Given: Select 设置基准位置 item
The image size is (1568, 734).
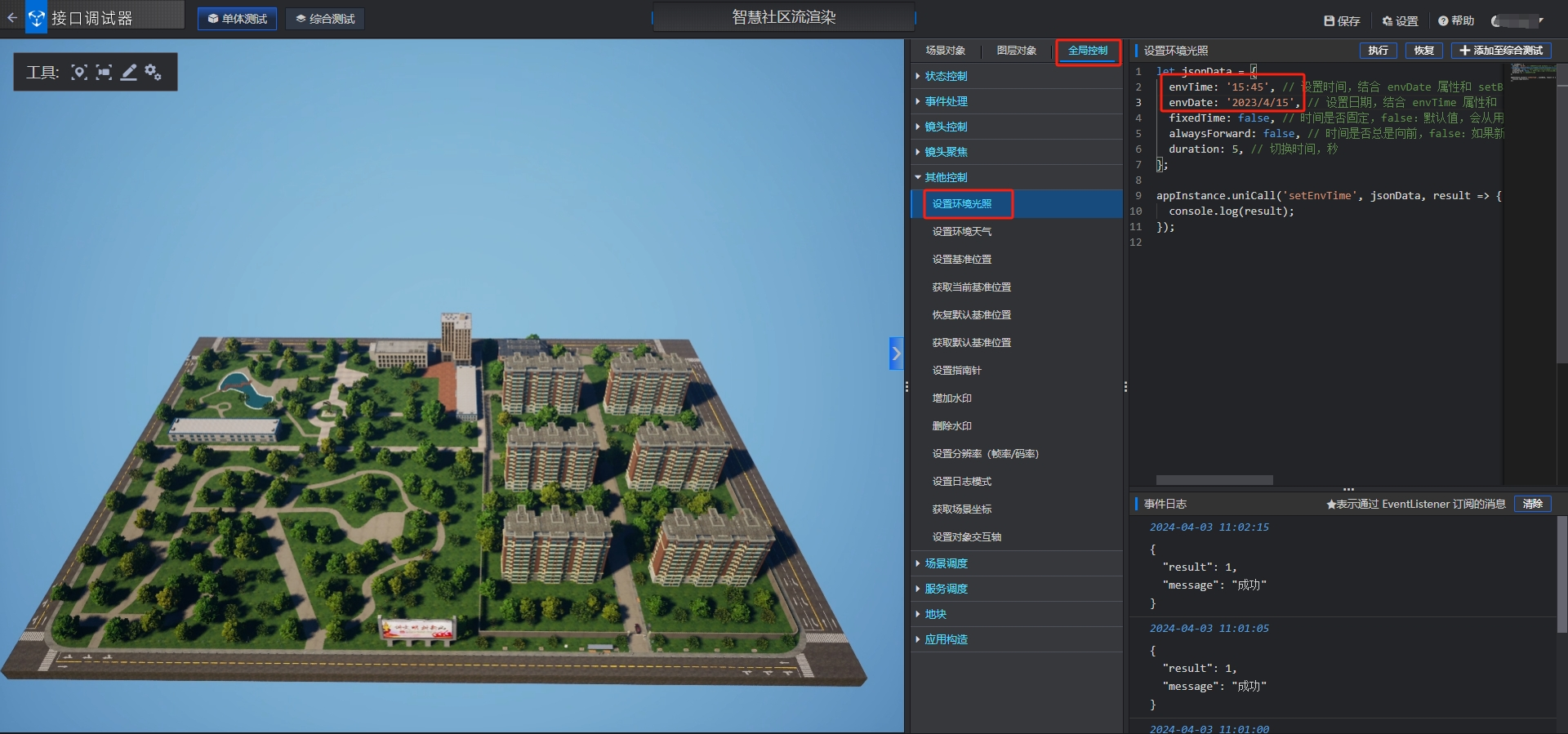Looking at the screenshot, I should point(1017,260).
